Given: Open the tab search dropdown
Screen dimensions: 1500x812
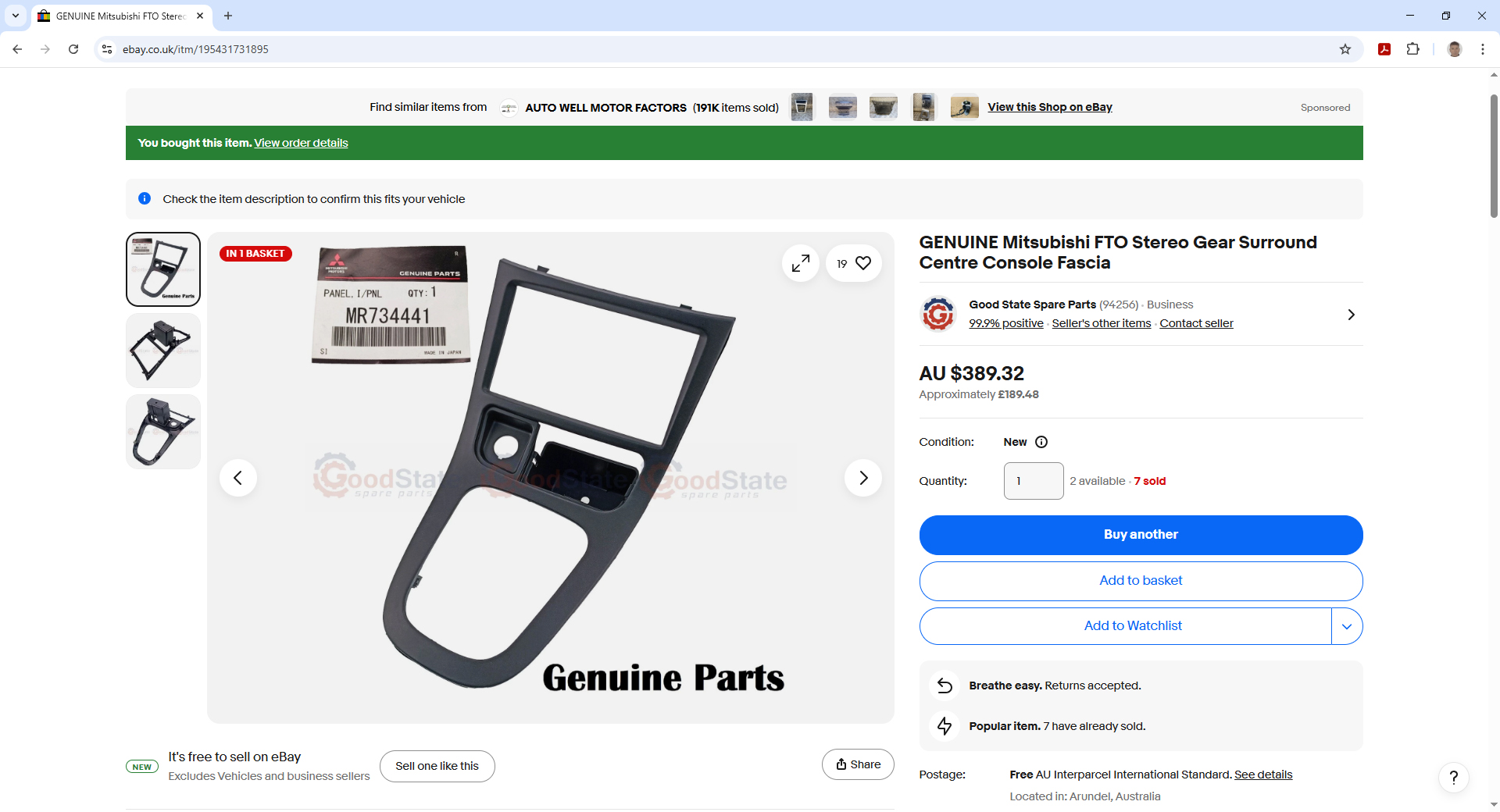Looking at the screenshot, I should [x=15, y=16].
